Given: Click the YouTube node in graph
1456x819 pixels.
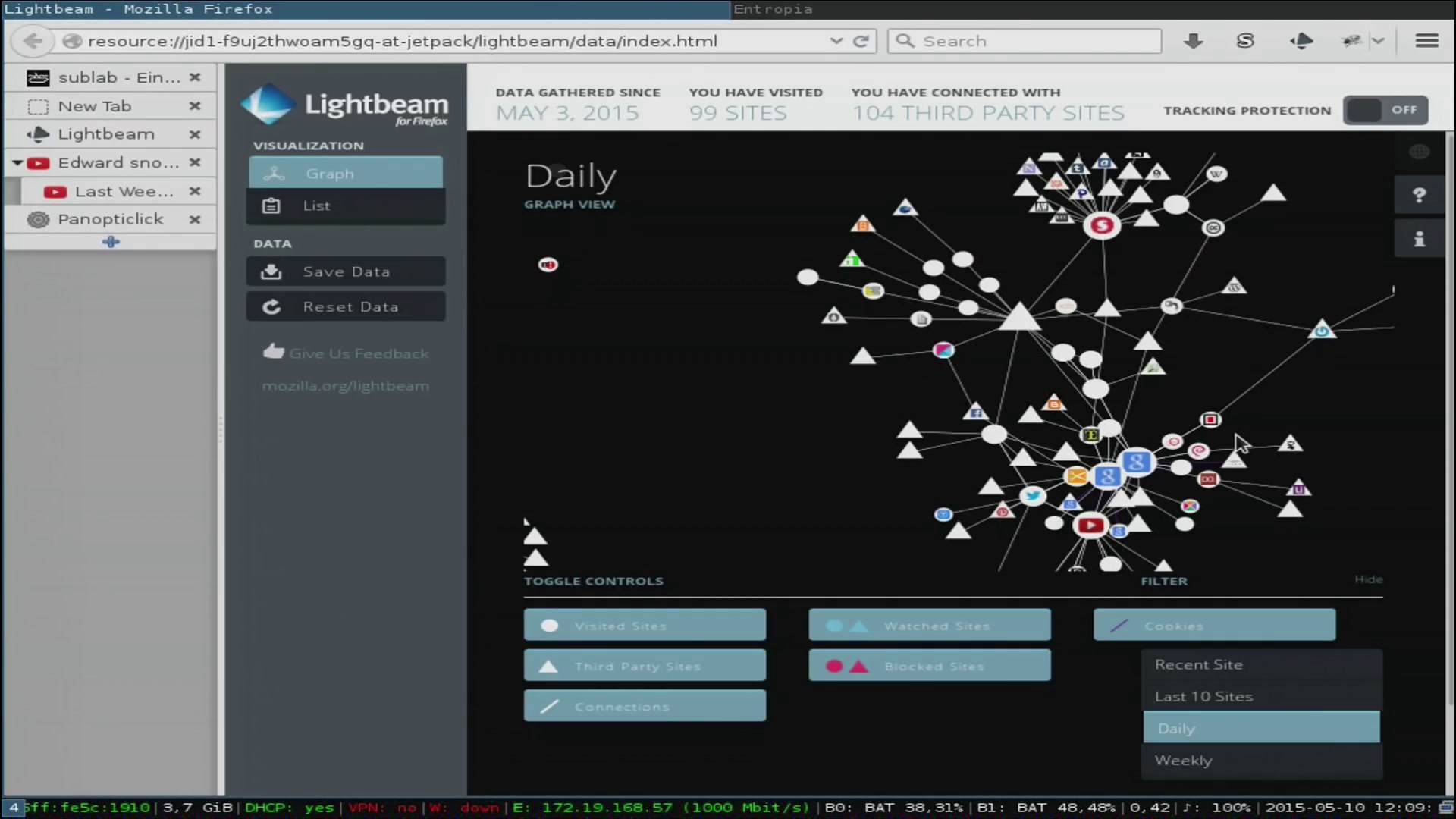Looking at the screenshot, I should click(x=1091, y=525).
